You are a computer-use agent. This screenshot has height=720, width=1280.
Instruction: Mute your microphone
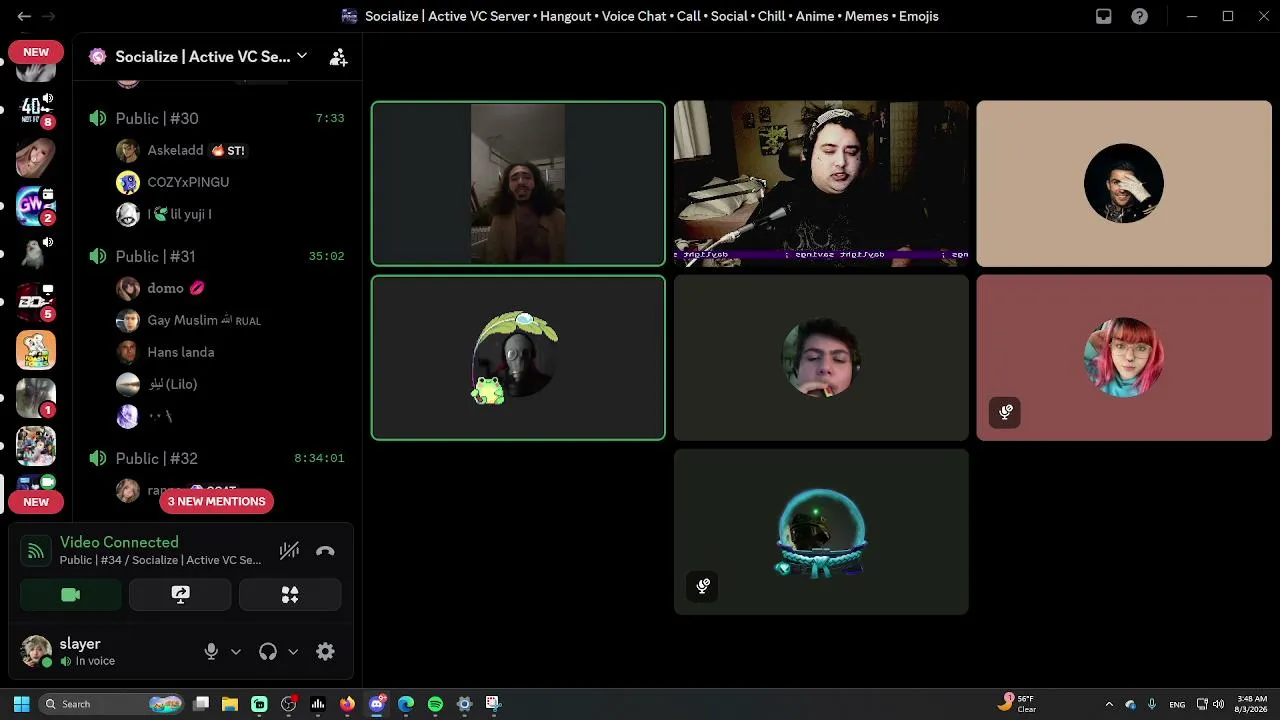pyautogui.click(x=211, y=652)
